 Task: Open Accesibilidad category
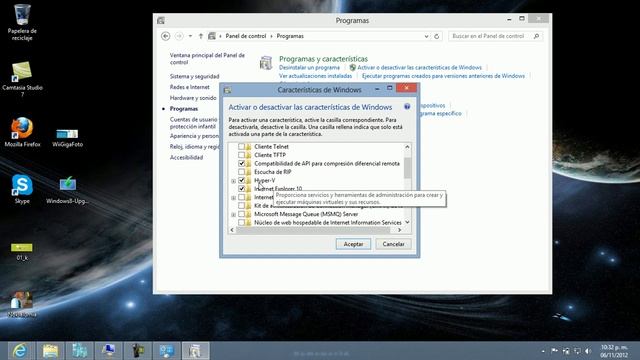click(186, 157)
